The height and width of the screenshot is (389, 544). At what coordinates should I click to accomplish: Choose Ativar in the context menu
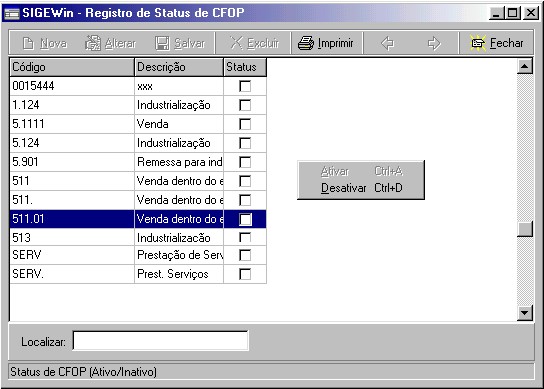pos(361,171)
